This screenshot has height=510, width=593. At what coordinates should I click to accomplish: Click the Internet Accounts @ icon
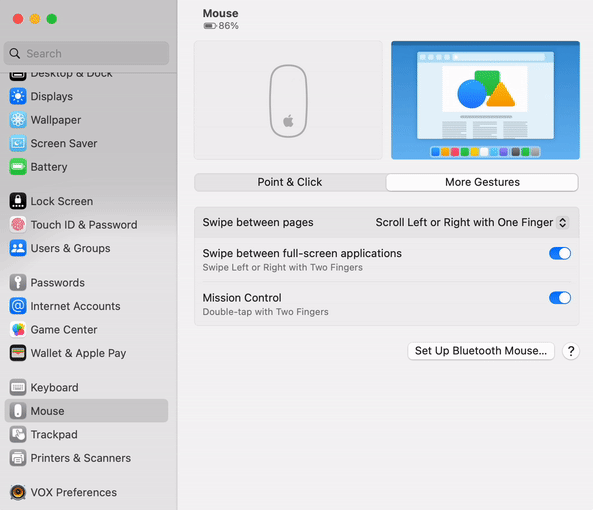click(18, 306)
